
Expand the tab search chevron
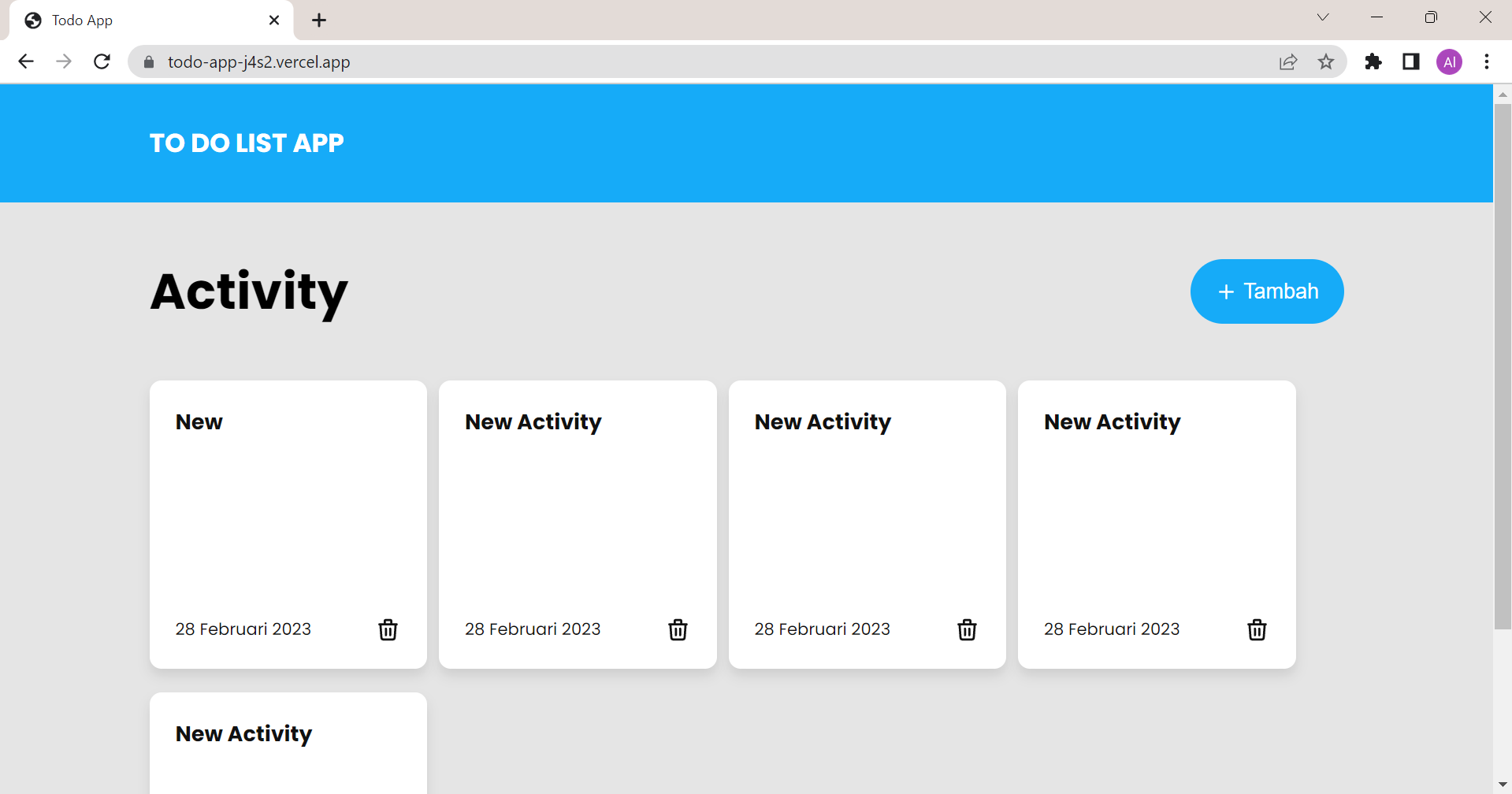point(1323,17)
